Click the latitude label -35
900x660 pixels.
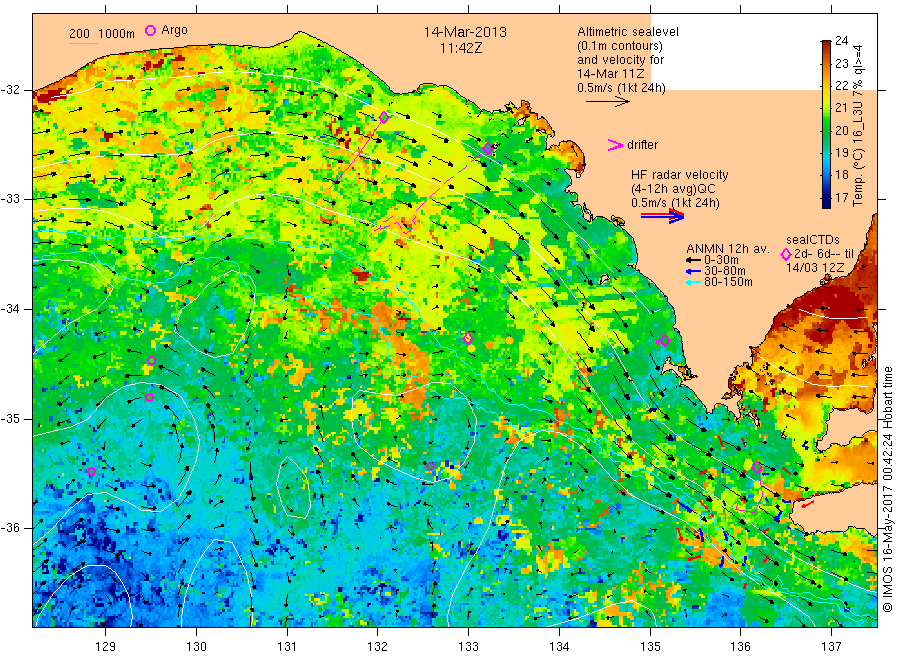[10, 419]
